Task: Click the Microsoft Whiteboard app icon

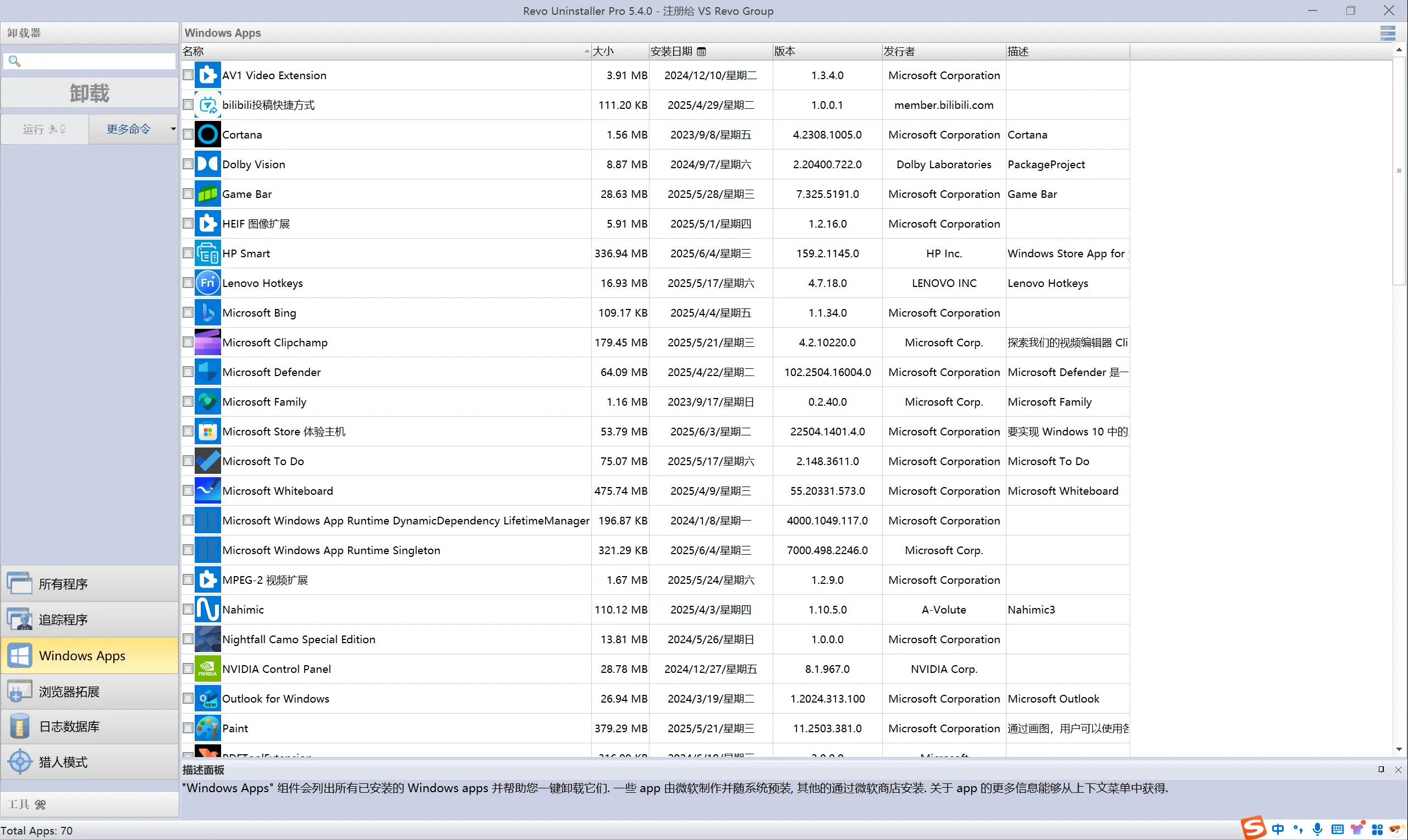Action: pyautogui.click(x=207, y=491)
